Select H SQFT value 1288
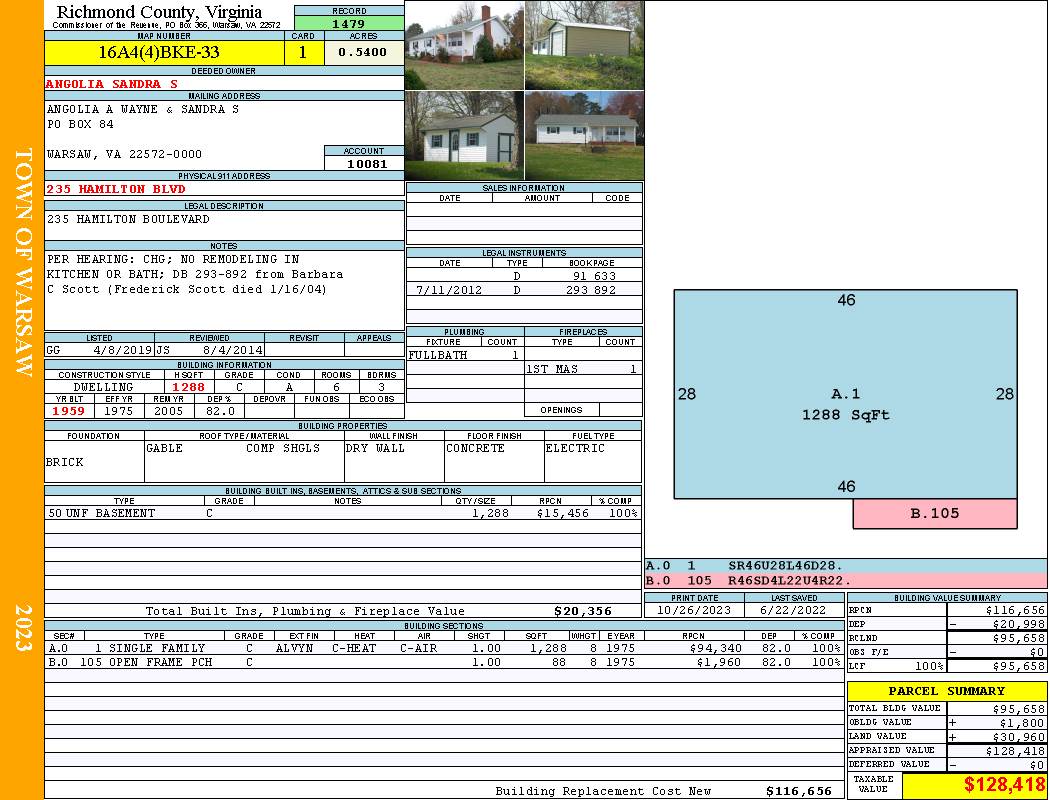1050x800 pixels. (188, 387)
